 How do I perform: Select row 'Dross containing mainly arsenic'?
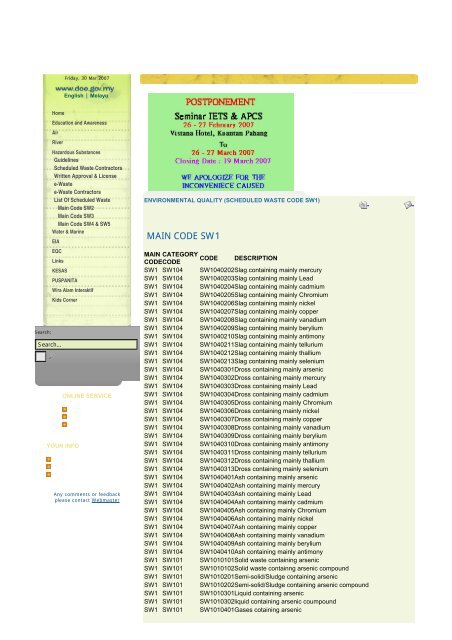tap(233, 369)
